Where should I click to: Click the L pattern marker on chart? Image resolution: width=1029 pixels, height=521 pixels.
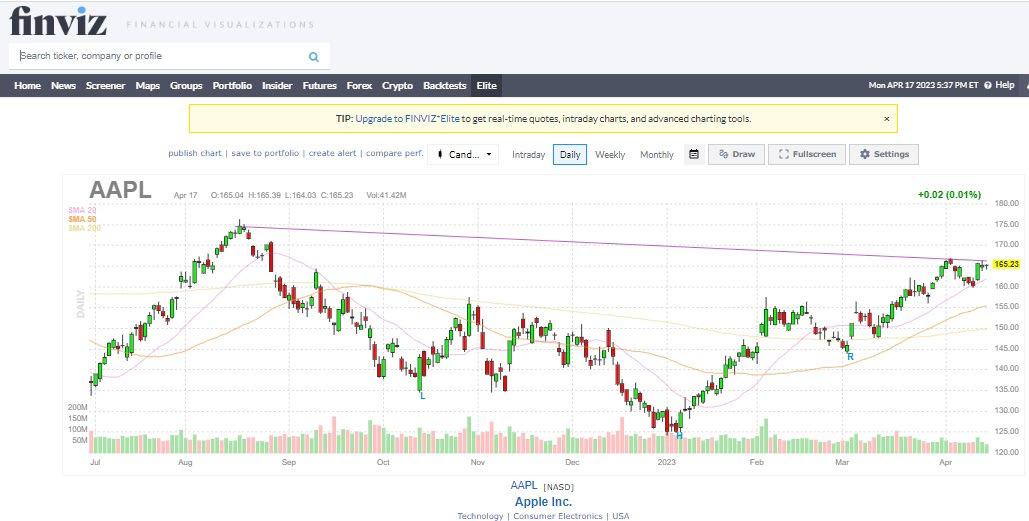click(422, 396)
